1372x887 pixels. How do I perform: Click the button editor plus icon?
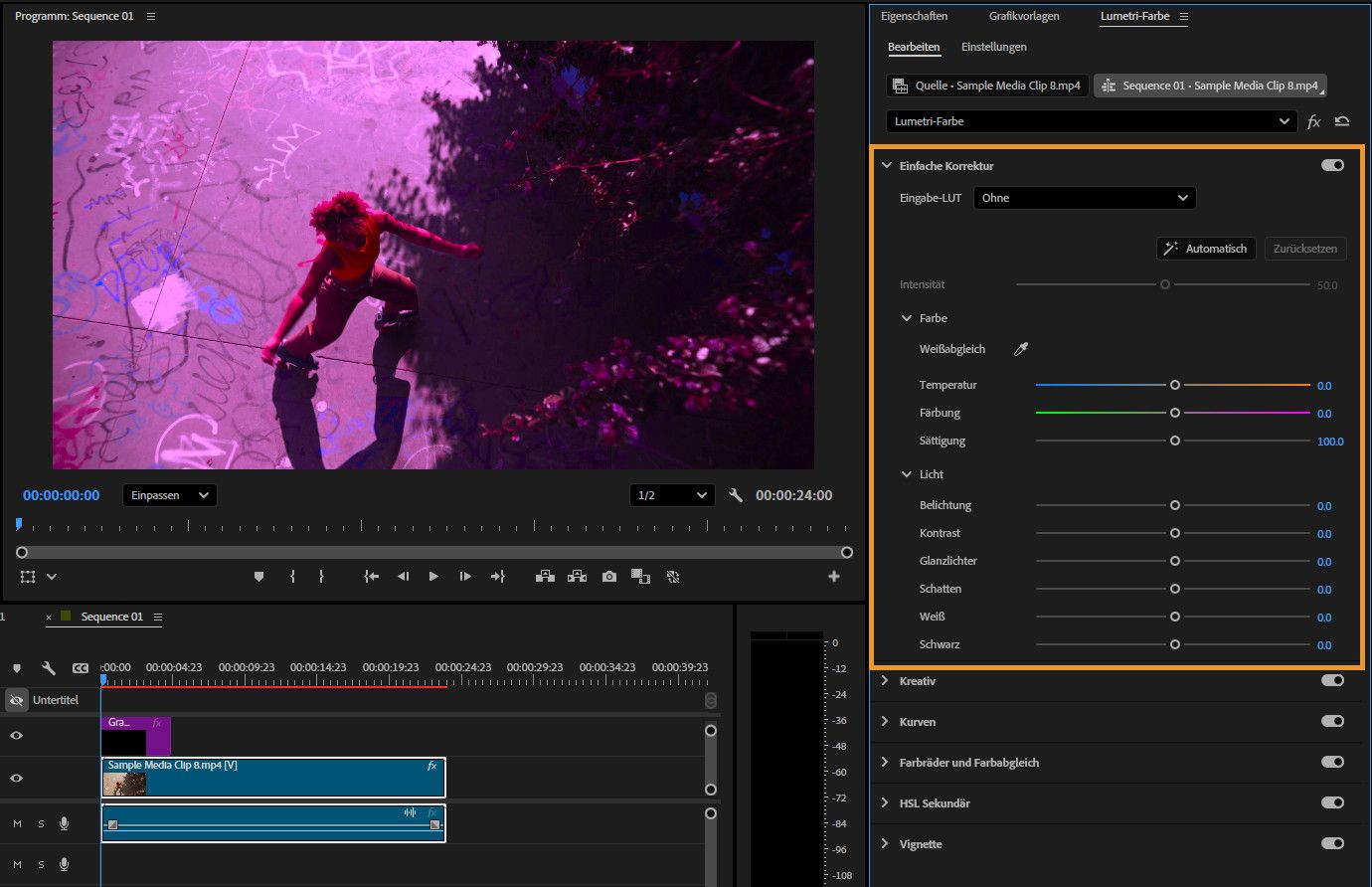(833, 577)
